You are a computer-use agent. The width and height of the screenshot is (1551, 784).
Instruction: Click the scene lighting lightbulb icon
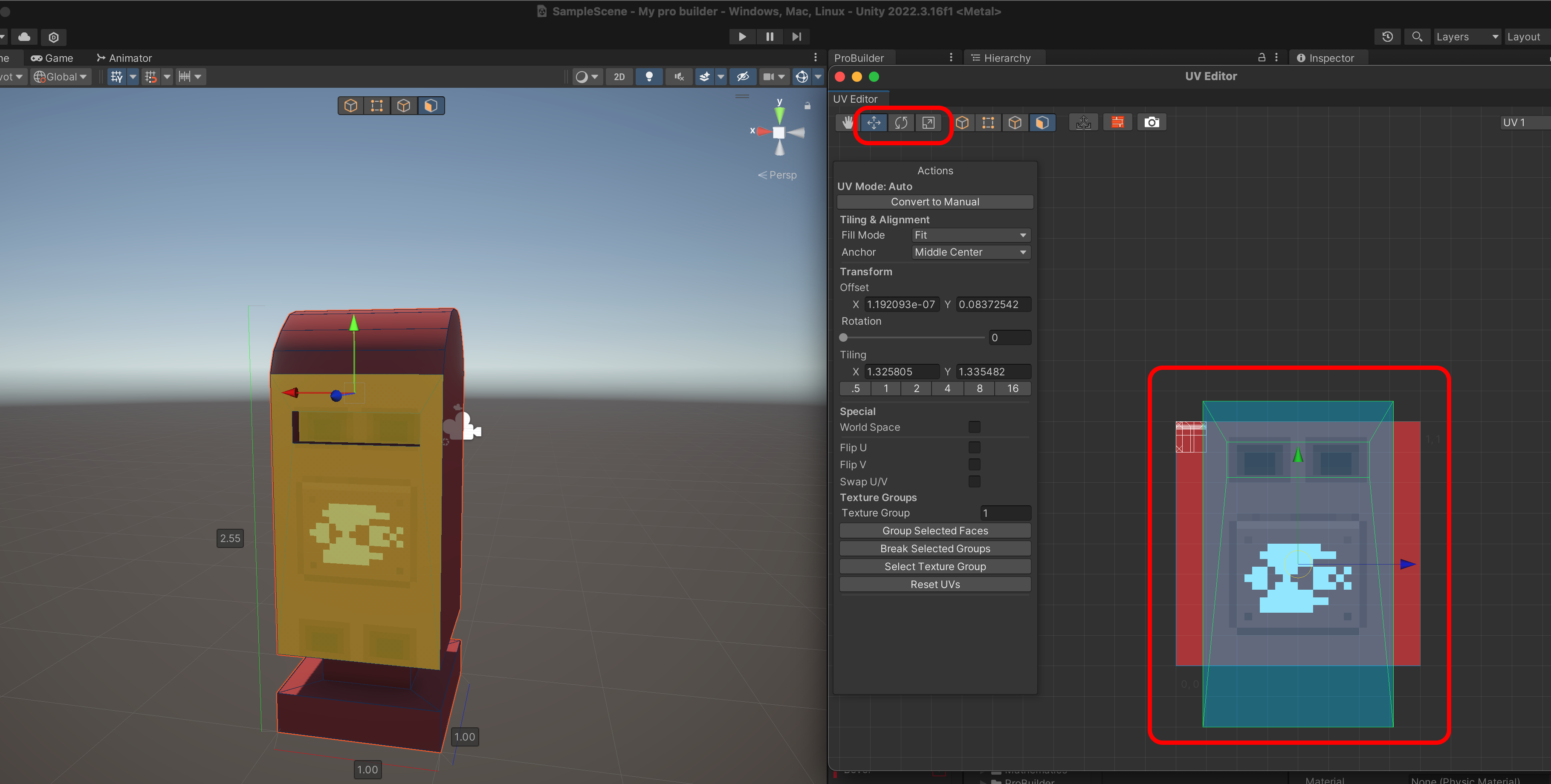pos(649,76)
